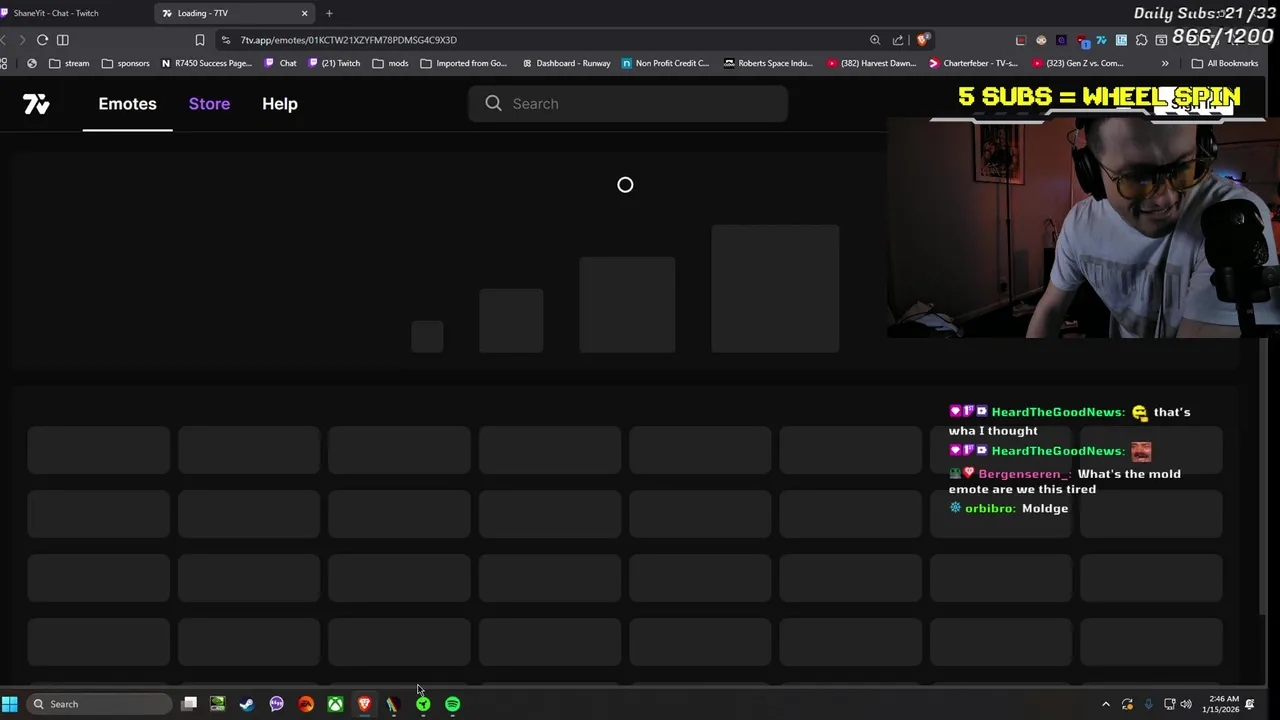1280x720 pixels.
Task: Open the page zoom control icon
Action: coord(875,40)
